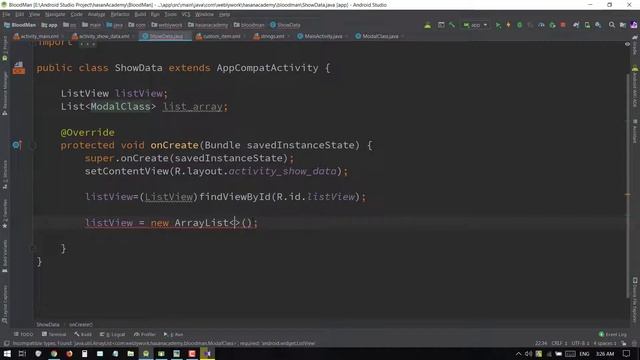The width and height of the screenshot is (640, 360).
Task: Open the Navigate menu
Action: click(x=55, y=14)
